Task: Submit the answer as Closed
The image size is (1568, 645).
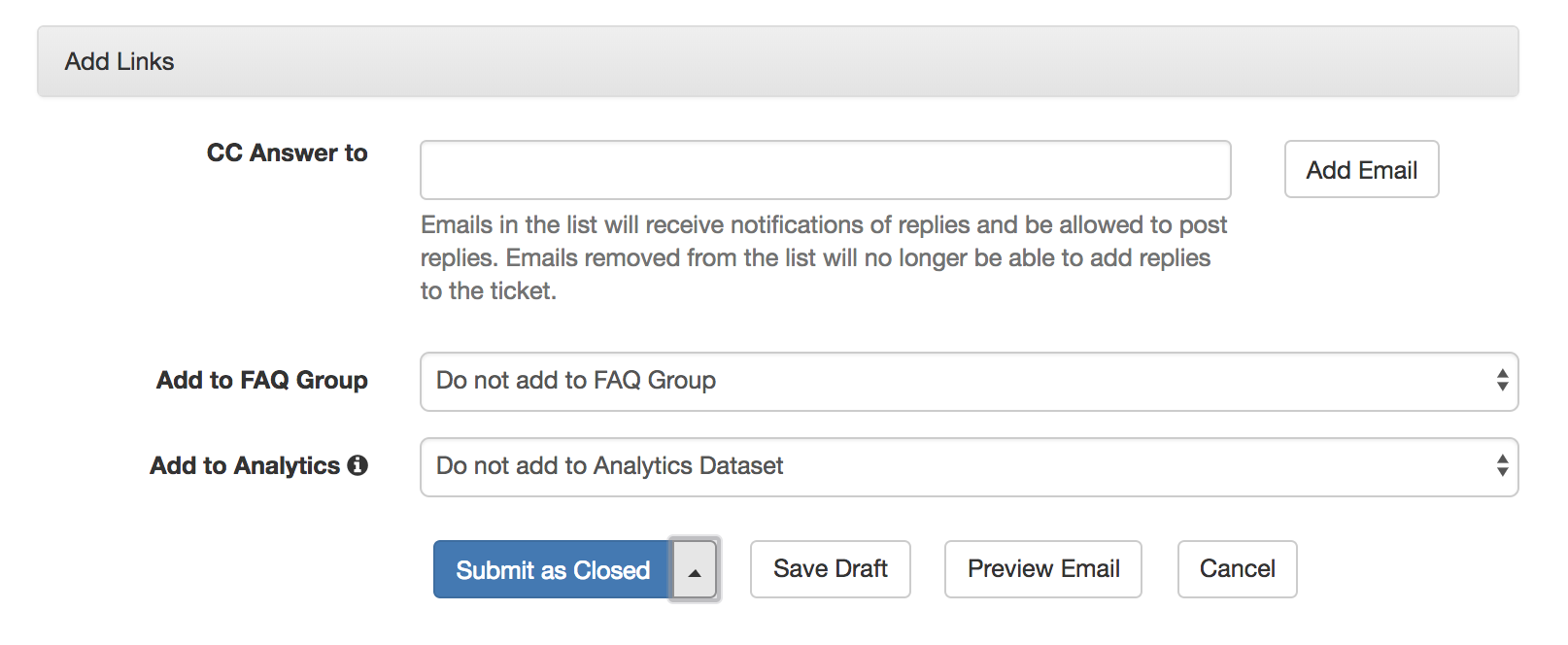Action: coord(552,569)
